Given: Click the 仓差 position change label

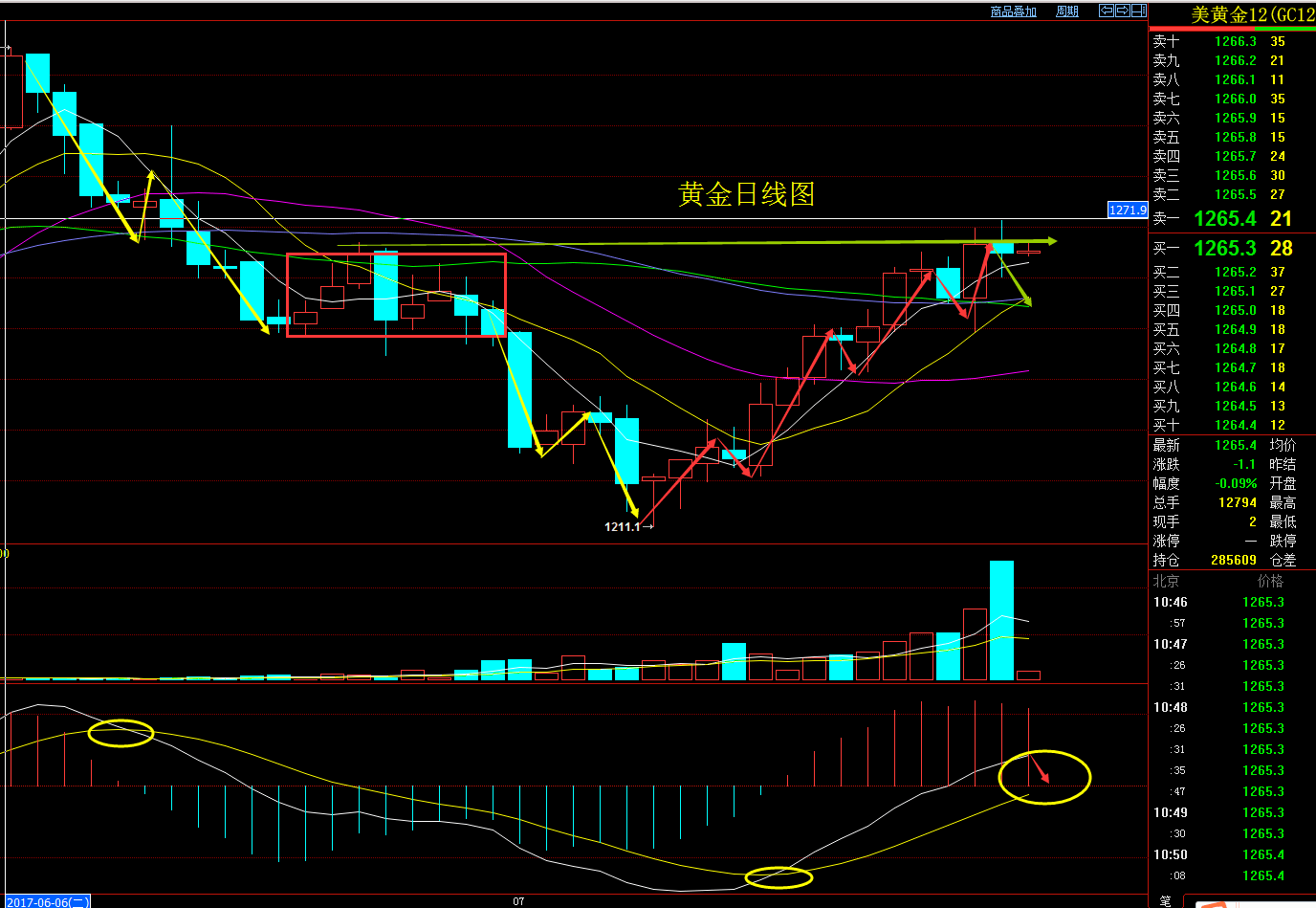Looking at the screenshot, I should [1283, 560].
